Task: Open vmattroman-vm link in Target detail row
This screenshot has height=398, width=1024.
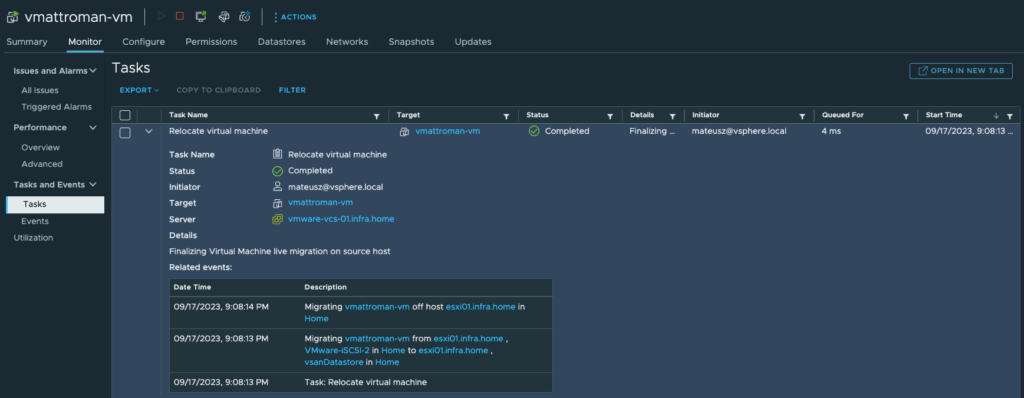Action: pos(321,203)
